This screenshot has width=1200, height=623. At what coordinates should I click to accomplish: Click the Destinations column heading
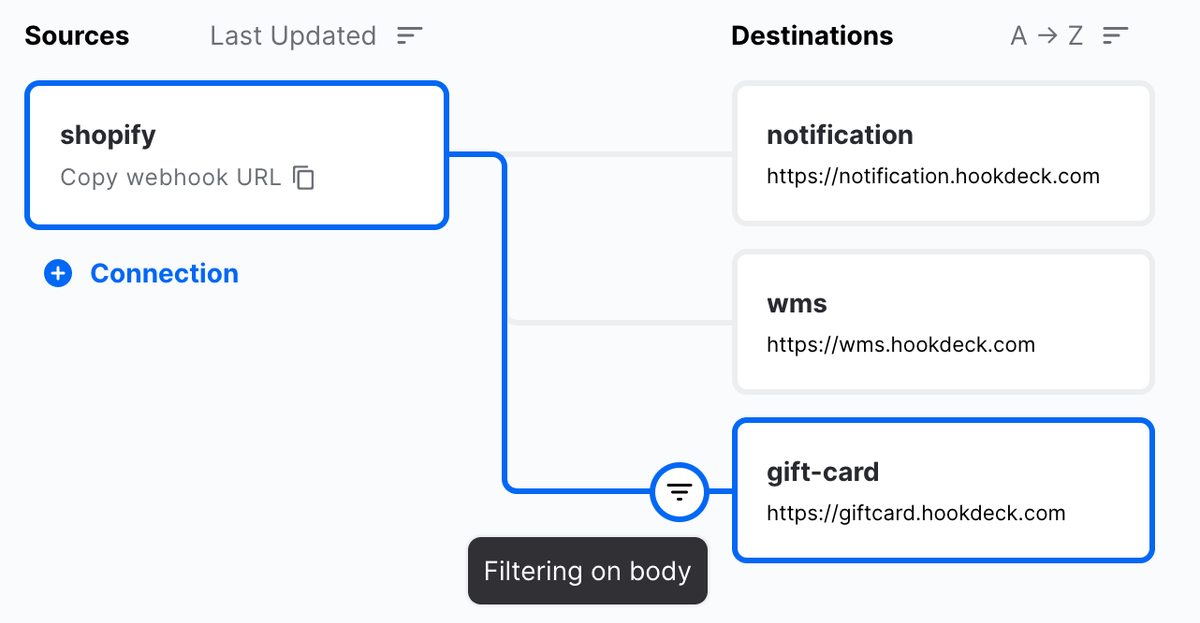click(x=812, y=36)
